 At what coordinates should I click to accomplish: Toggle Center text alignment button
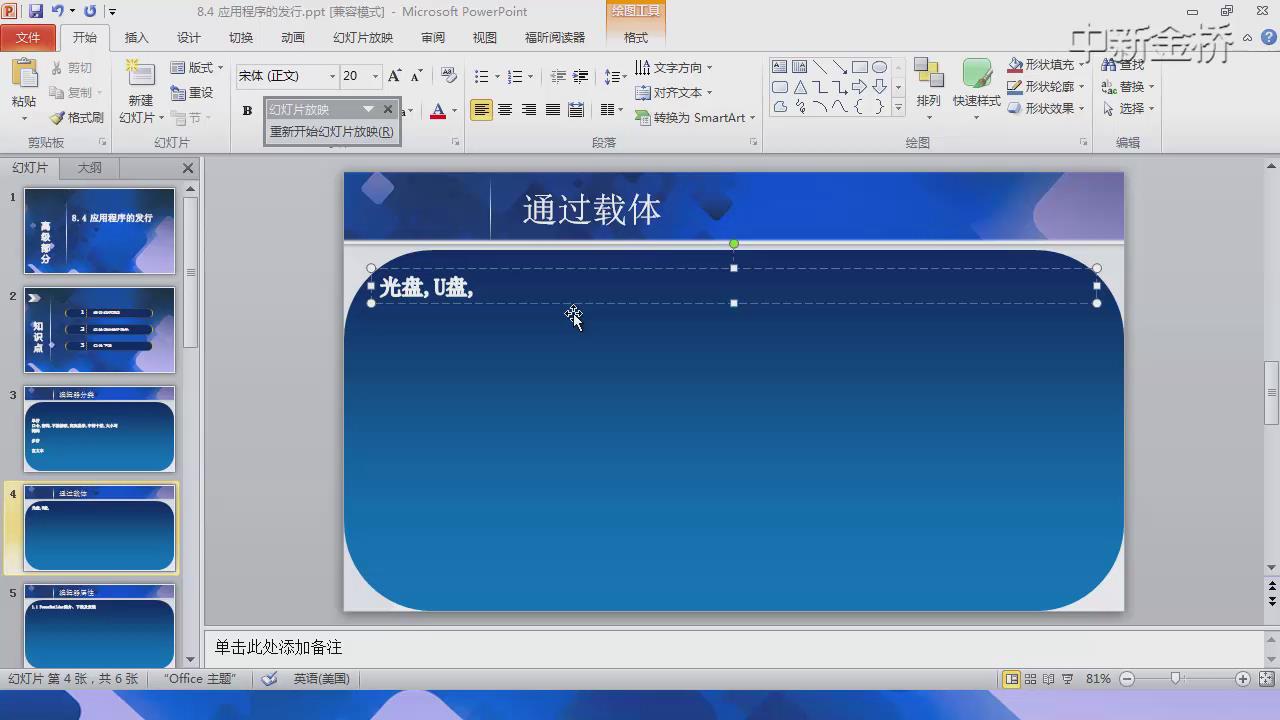505,110
